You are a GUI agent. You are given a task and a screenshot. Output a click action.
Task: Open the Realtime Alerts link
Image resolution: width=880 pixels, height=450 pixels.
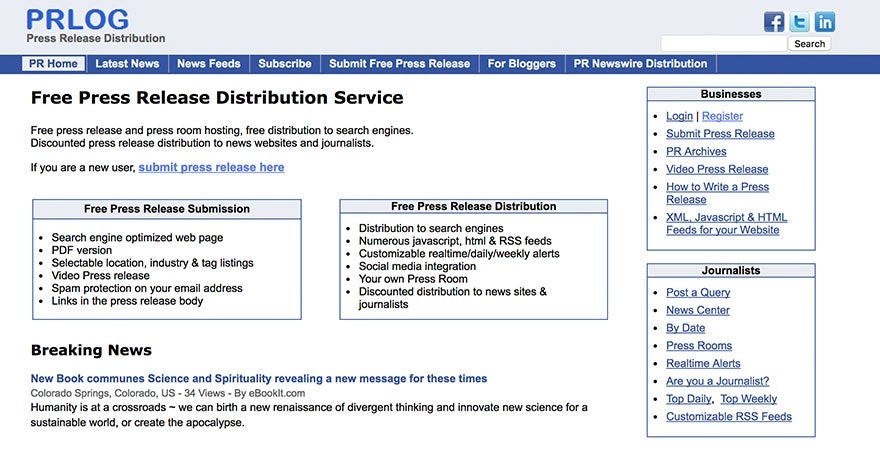703,364
